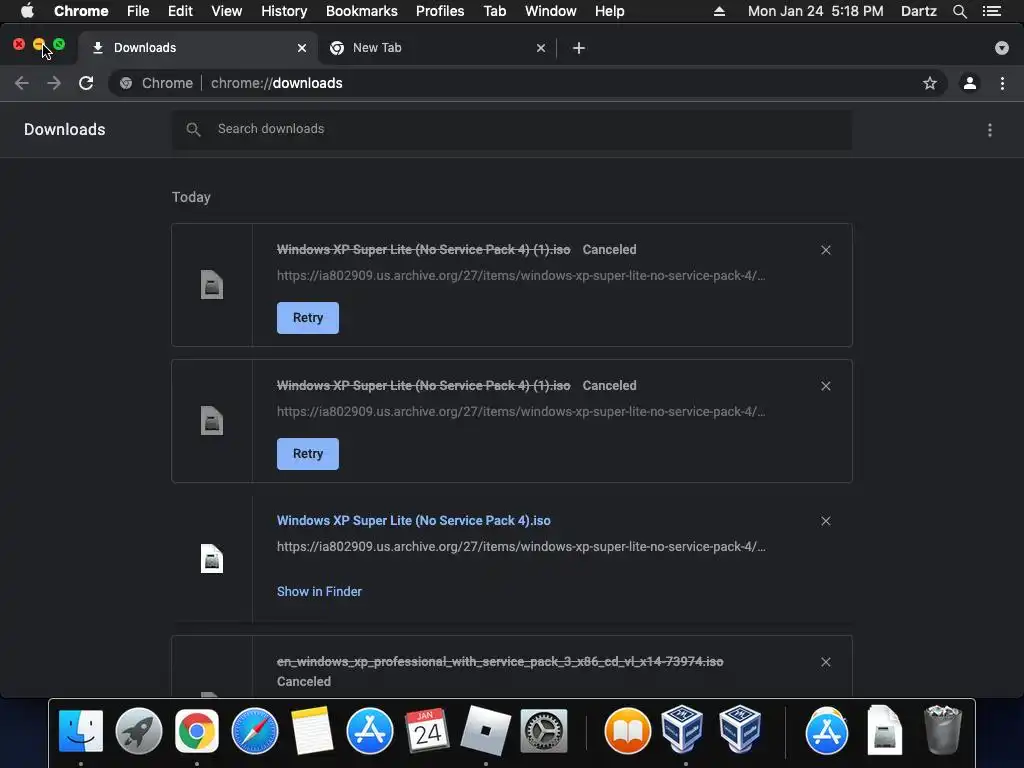Open Control Center list icon in menu bar
The width and height of the screenshot is (1024, 768).
(992, 11)
